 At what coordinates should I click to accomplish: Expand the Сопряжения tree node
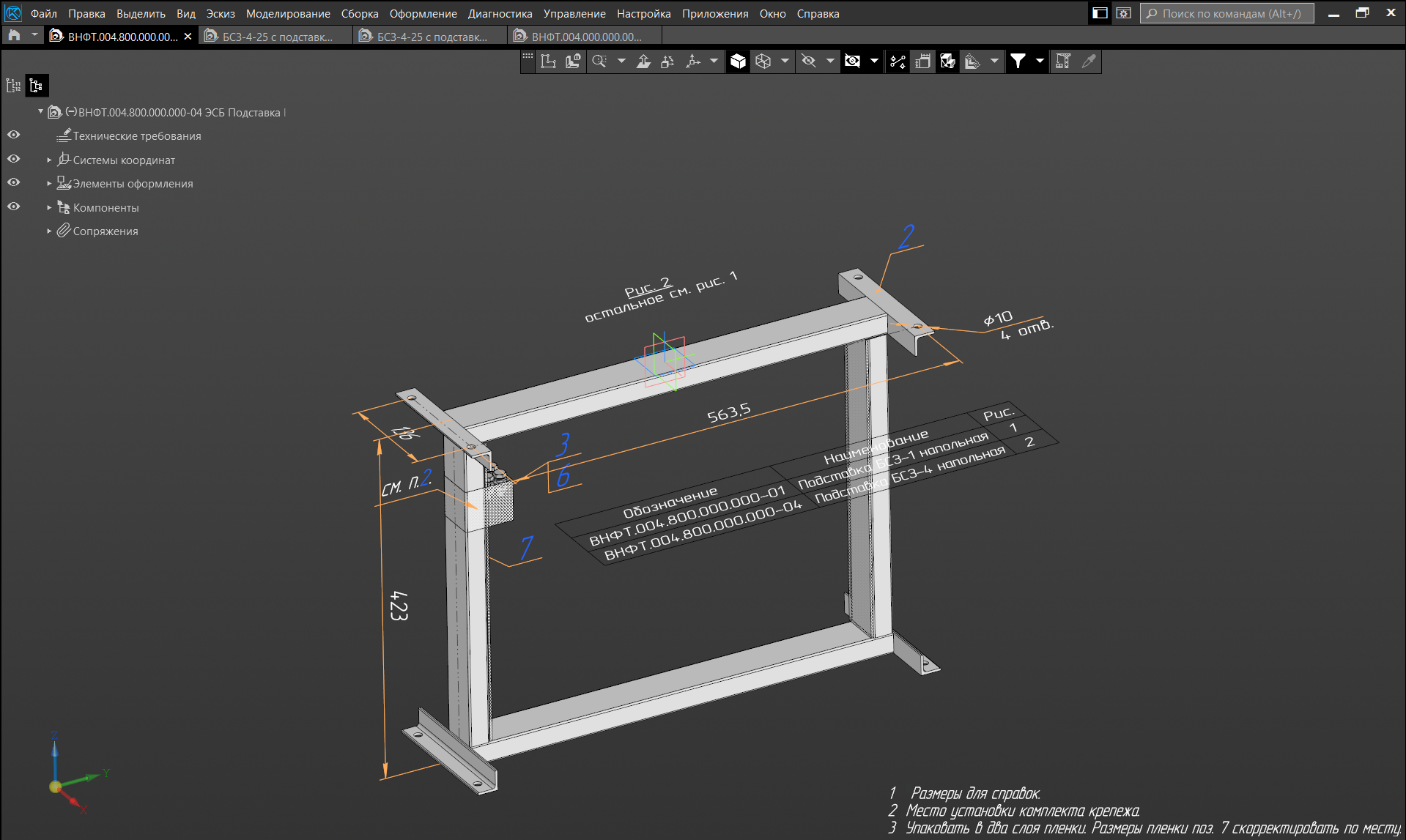[x=49, y=231]
